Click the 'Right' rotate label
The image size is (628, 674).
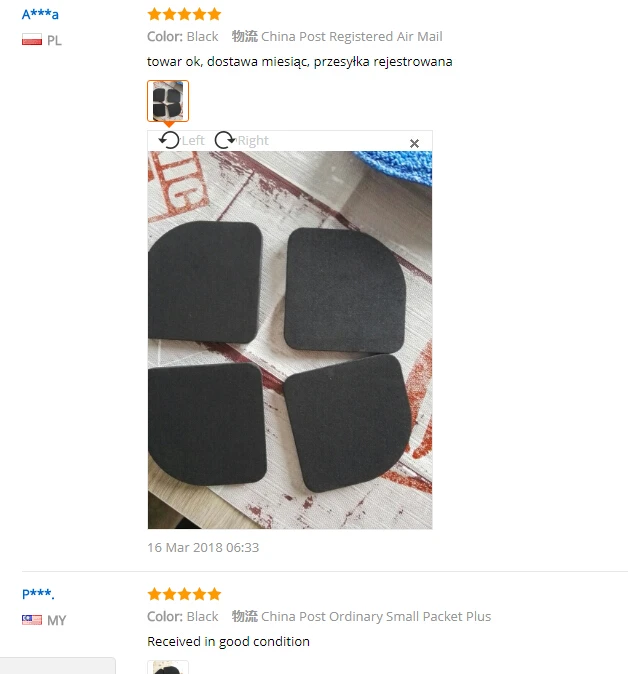(x=253, y=141)
